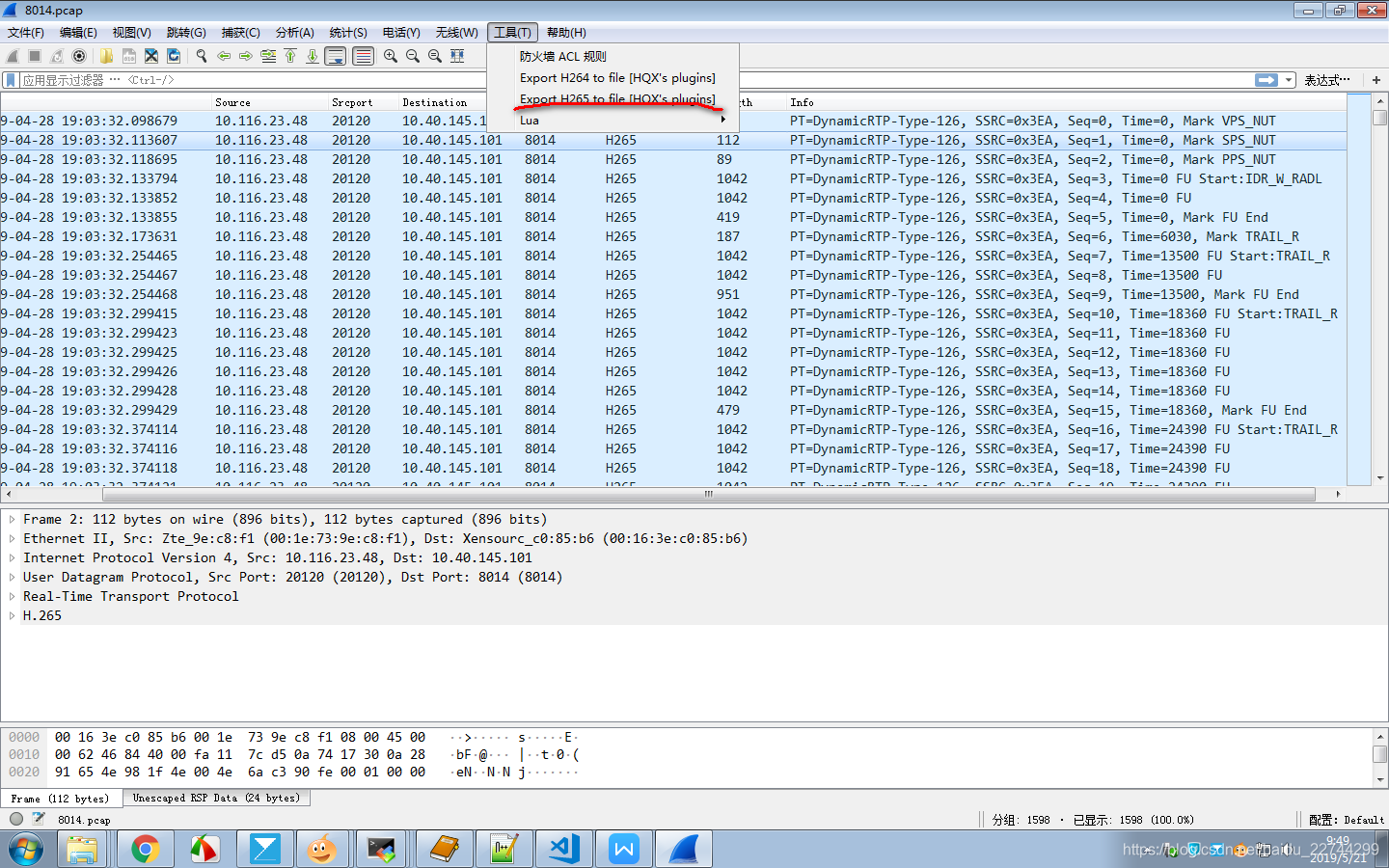Select packet row with Seq=3 FU Start:IDR_W_RADL
The width and height of the screenshot is (1389, 868).
coord(673,178)
